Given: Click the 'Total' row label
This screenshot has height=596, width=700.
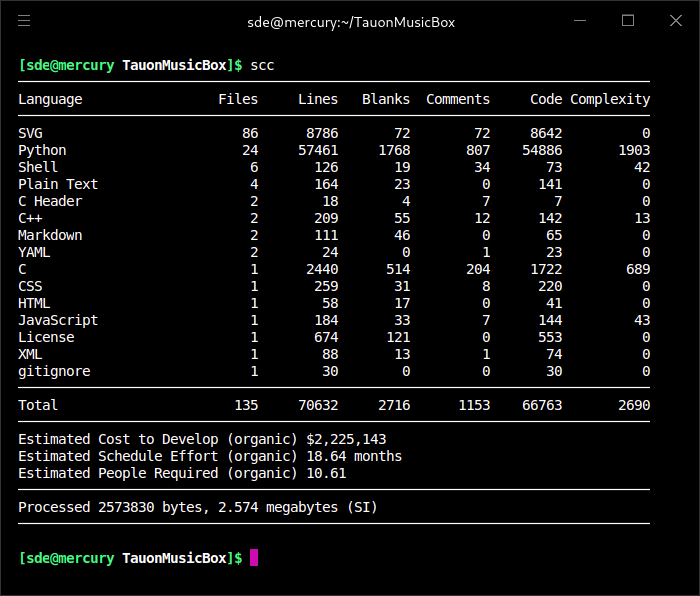Looking at the screenshot, I should (38, 404).
